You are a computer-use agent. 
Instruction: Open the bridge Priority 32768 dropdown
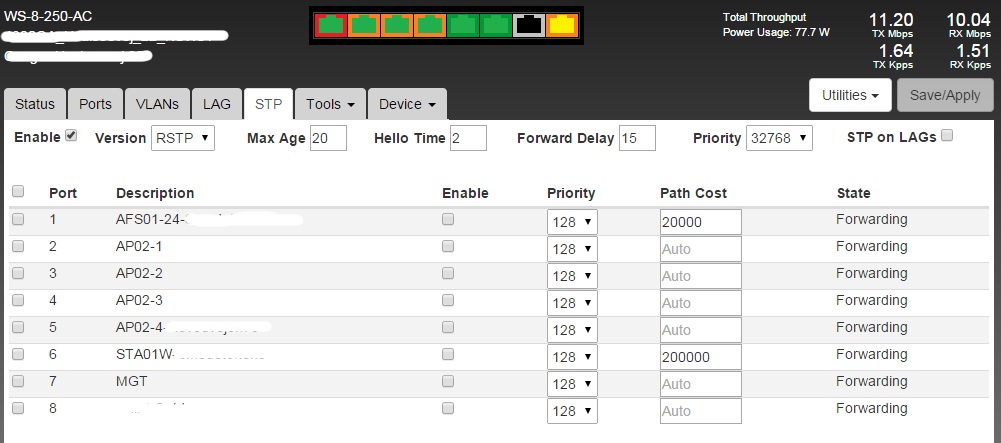[x=779, y=138]
